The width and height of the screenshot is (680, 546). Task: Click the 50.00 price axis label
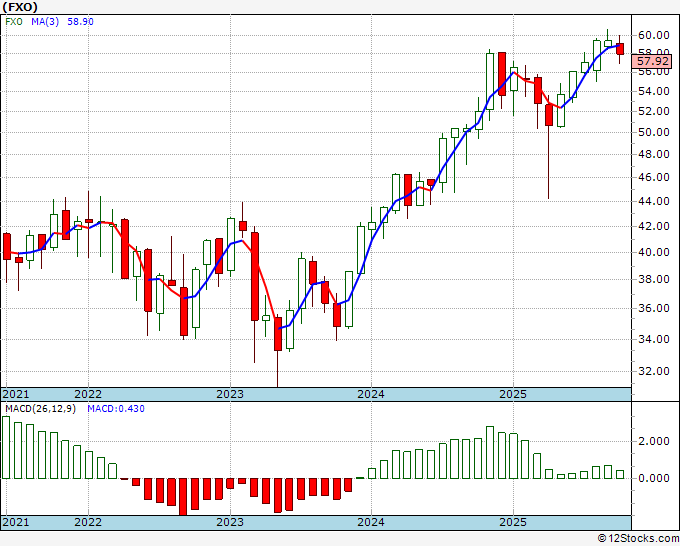tap(654, 132)
